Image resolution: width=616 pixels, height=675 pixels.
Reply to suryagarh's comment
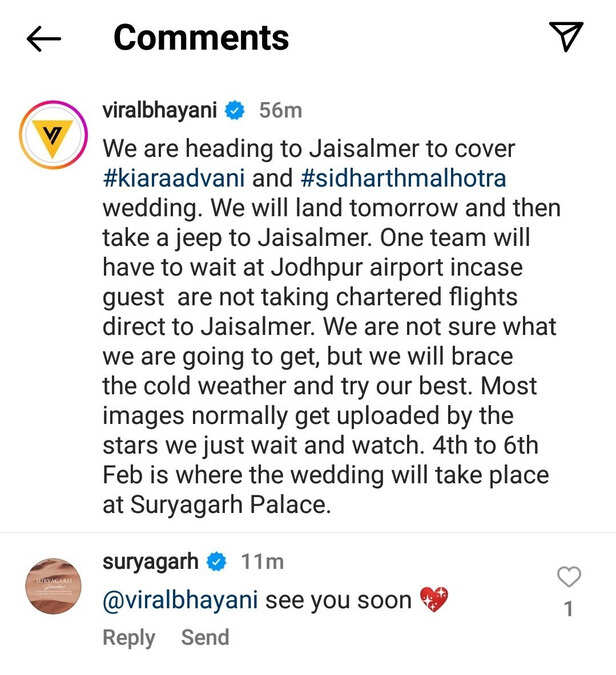[x=129, y=638]
